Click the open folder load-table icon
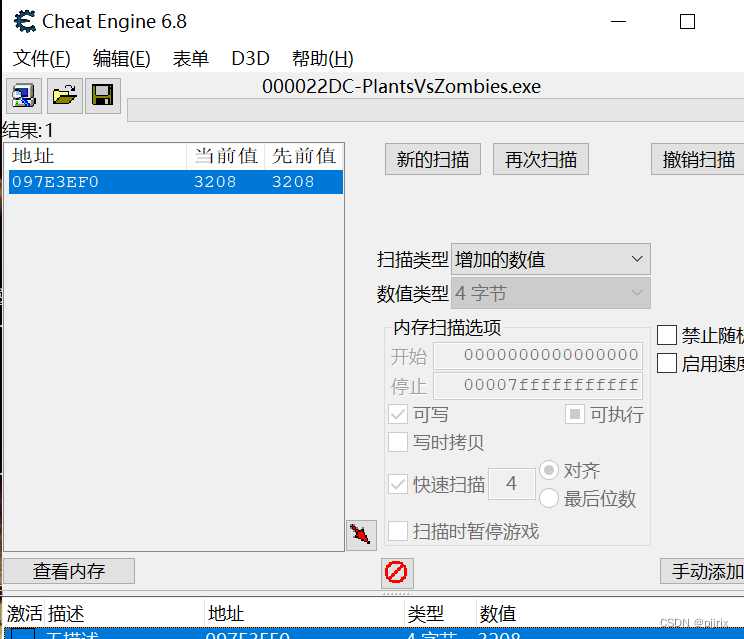 [x=65, y=96]
